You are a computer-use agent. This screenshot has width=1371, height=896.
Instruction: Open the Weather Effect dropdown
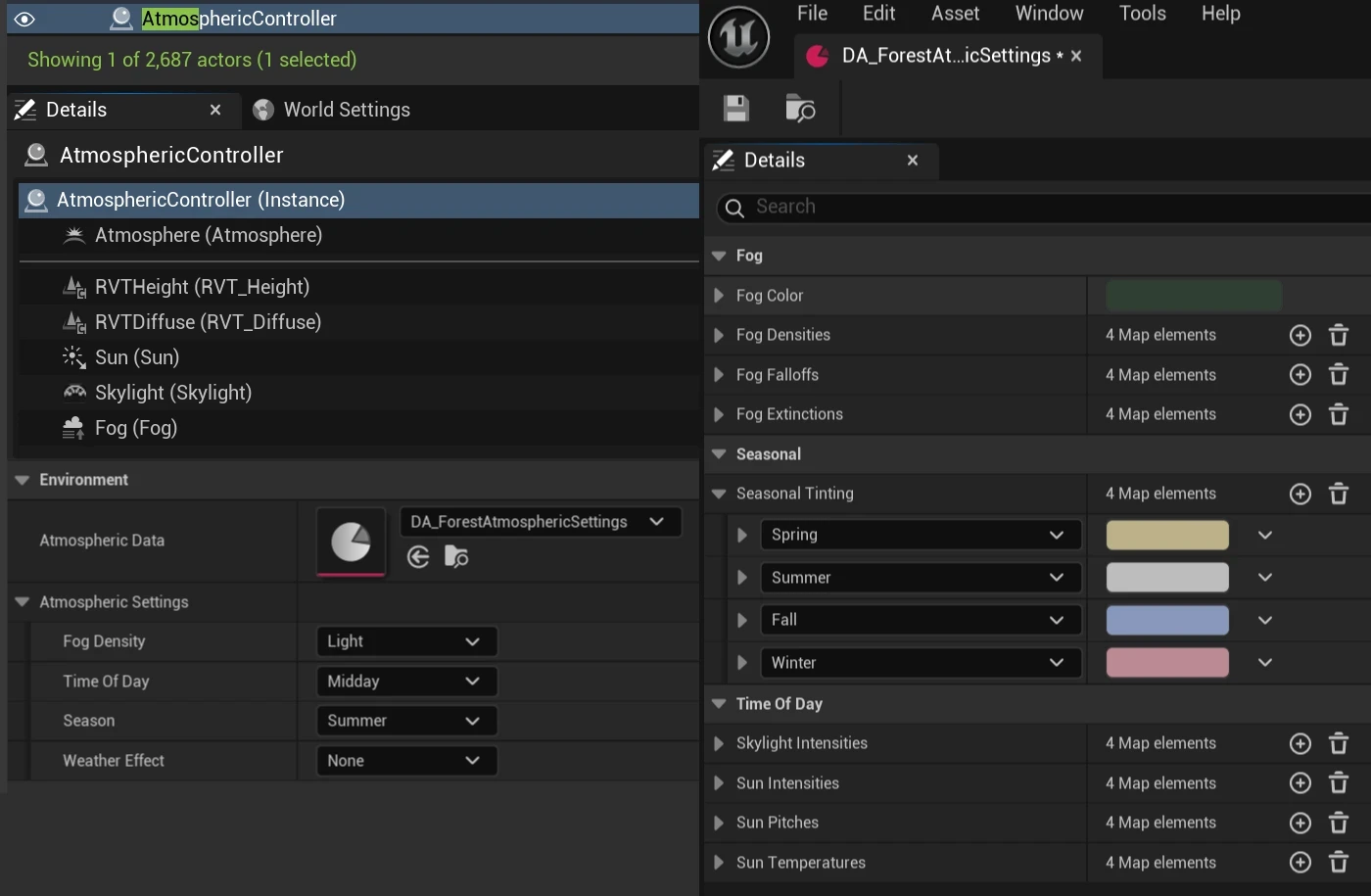click(405, 761)
